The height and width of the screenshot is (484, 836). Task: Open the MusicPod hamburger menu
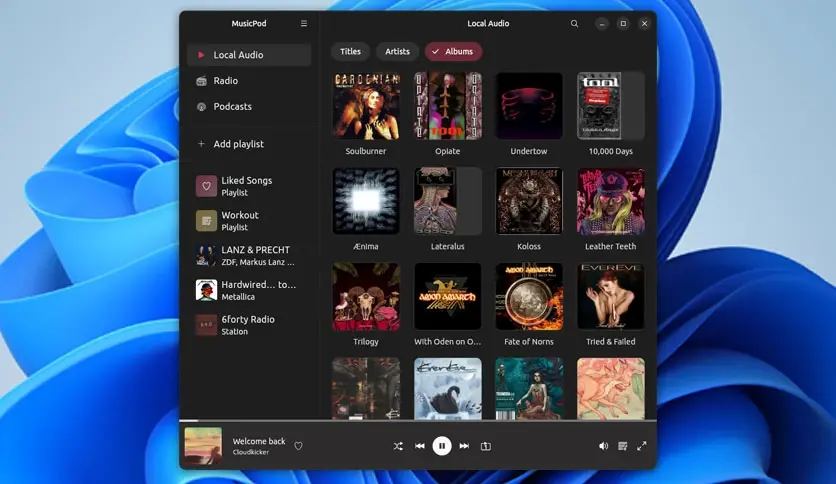(304, 23)
